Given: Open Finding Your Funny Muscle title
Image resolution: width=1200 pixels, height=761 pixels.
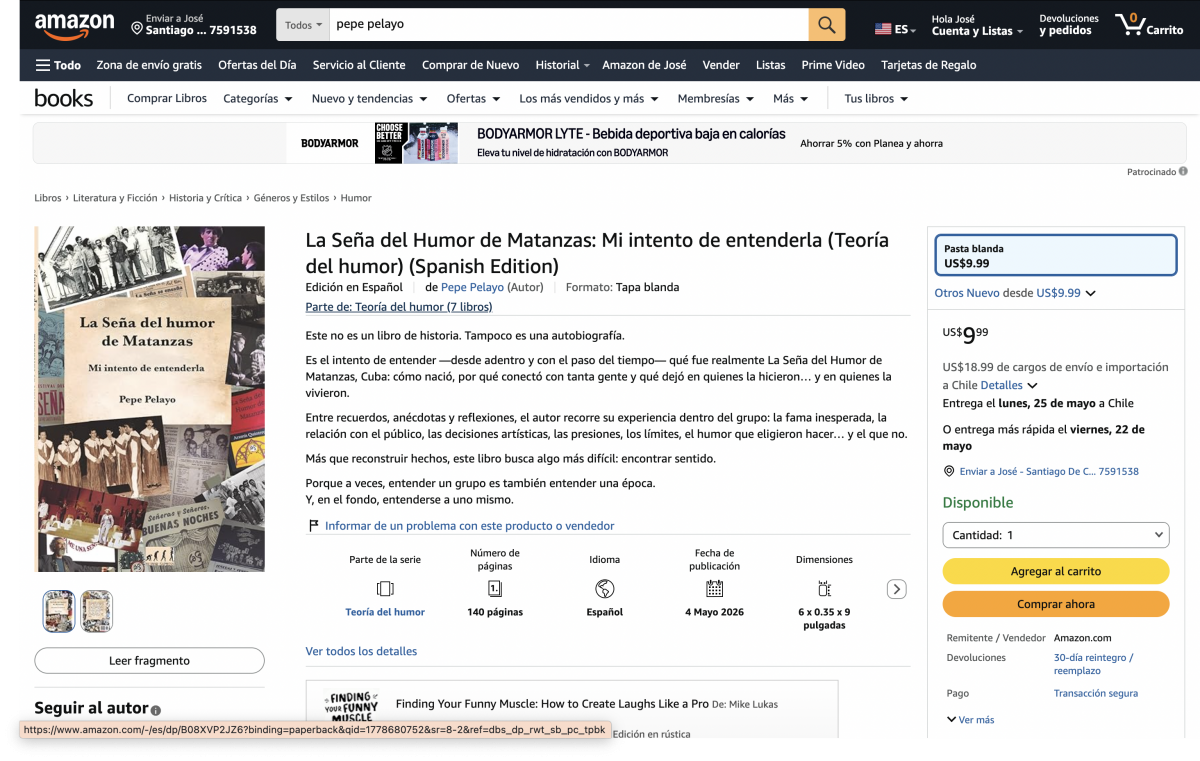Looking at the screenshot, I should click(x=552, y=704).
